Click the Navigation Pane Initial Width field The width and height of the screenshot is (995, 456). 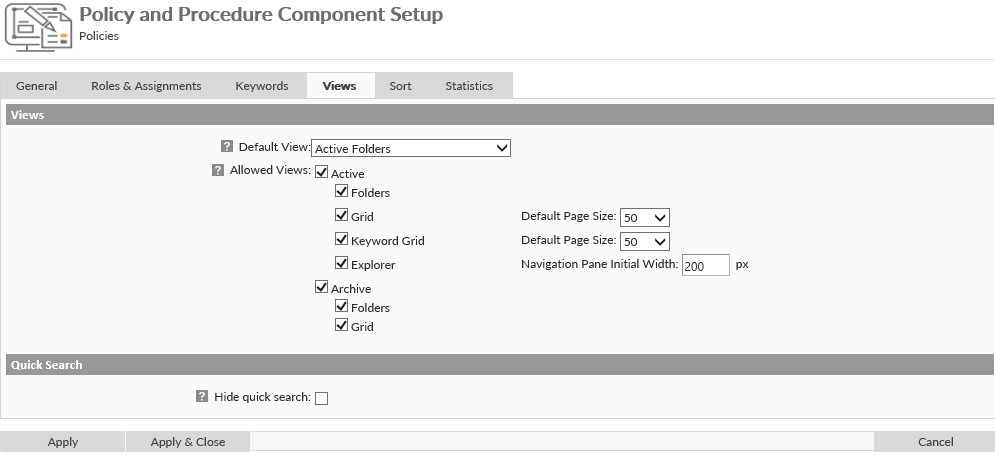(705, 266)
